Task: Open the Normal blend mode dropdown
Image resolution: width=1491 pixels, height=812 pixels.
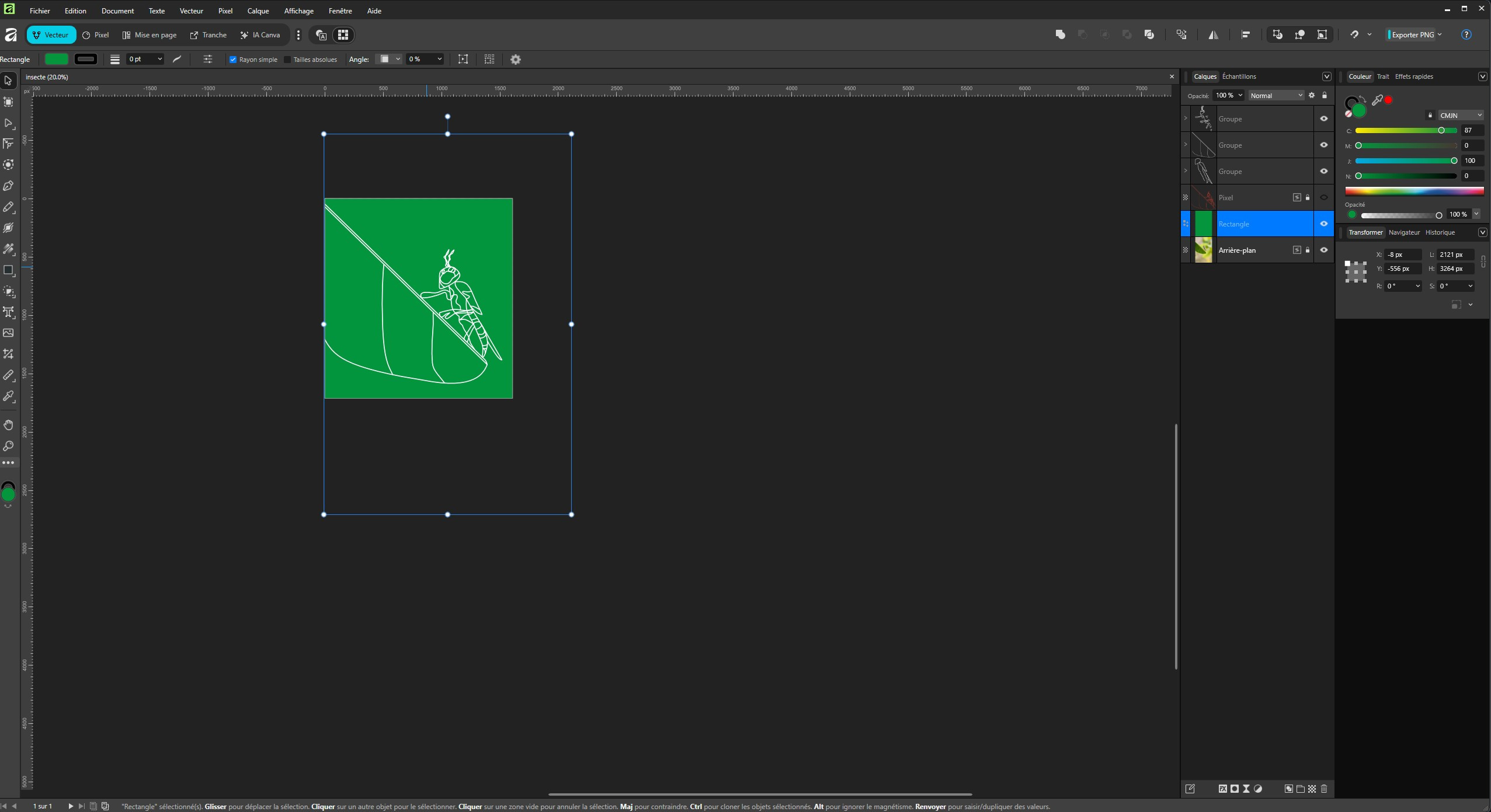Action: (x=1276, y=96)
